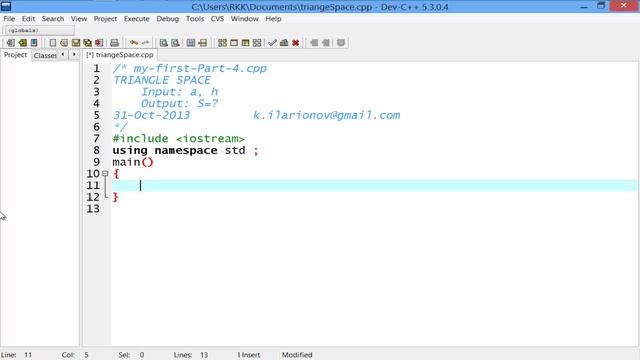Screen dimensions: 640x360
Task: Click the red X toolbar icon
Action: click(296, 42)
